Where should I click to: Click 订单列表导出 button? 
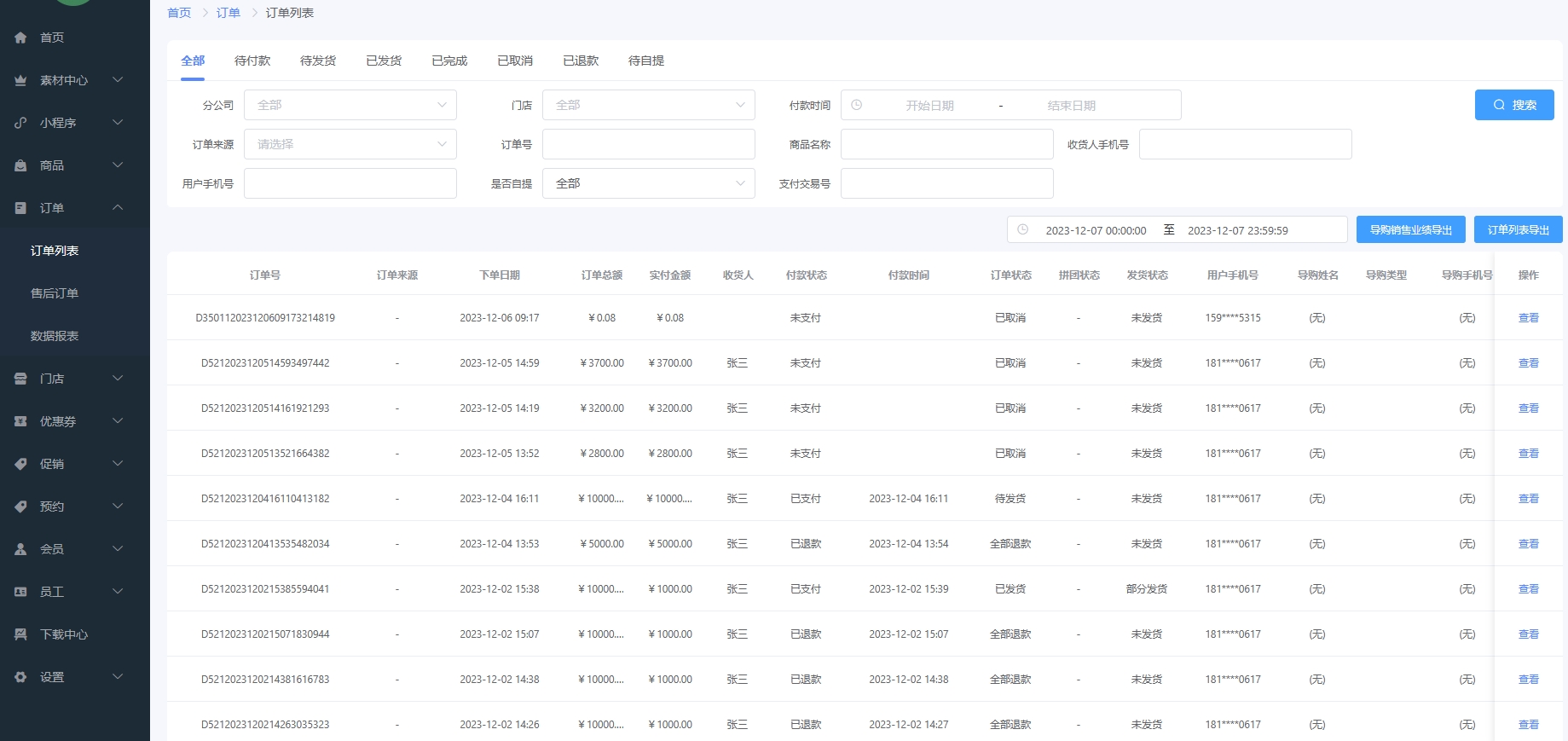coord(1519,229)
